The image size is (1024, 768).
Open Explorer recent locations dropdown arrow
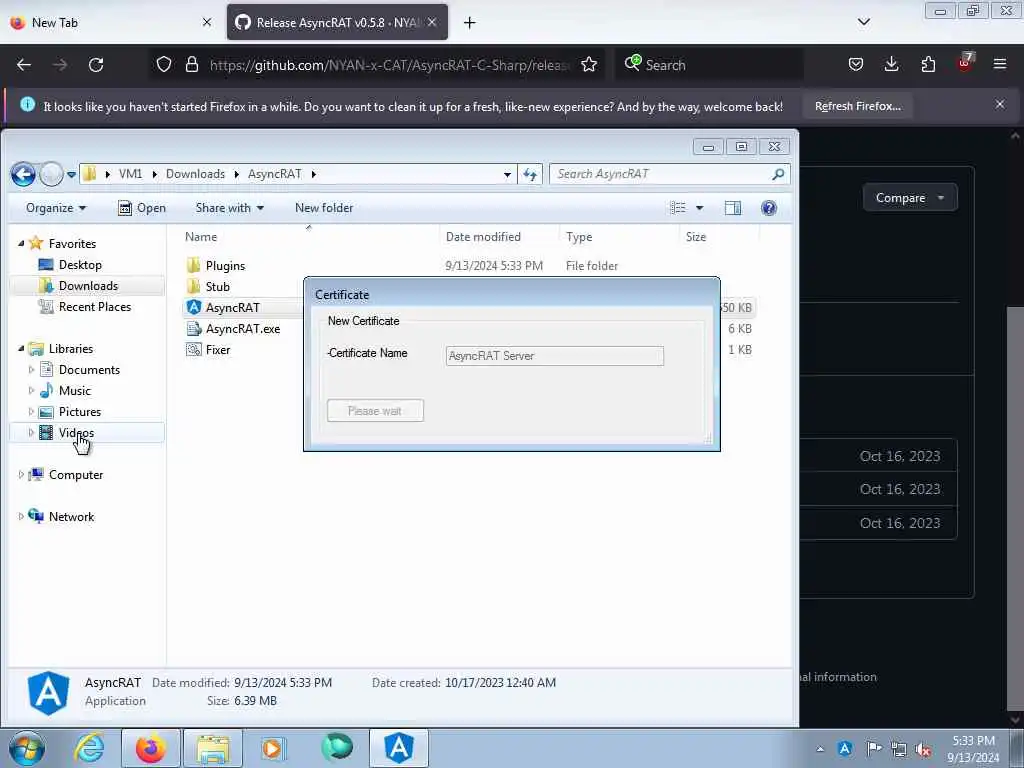tap(71, 174)
